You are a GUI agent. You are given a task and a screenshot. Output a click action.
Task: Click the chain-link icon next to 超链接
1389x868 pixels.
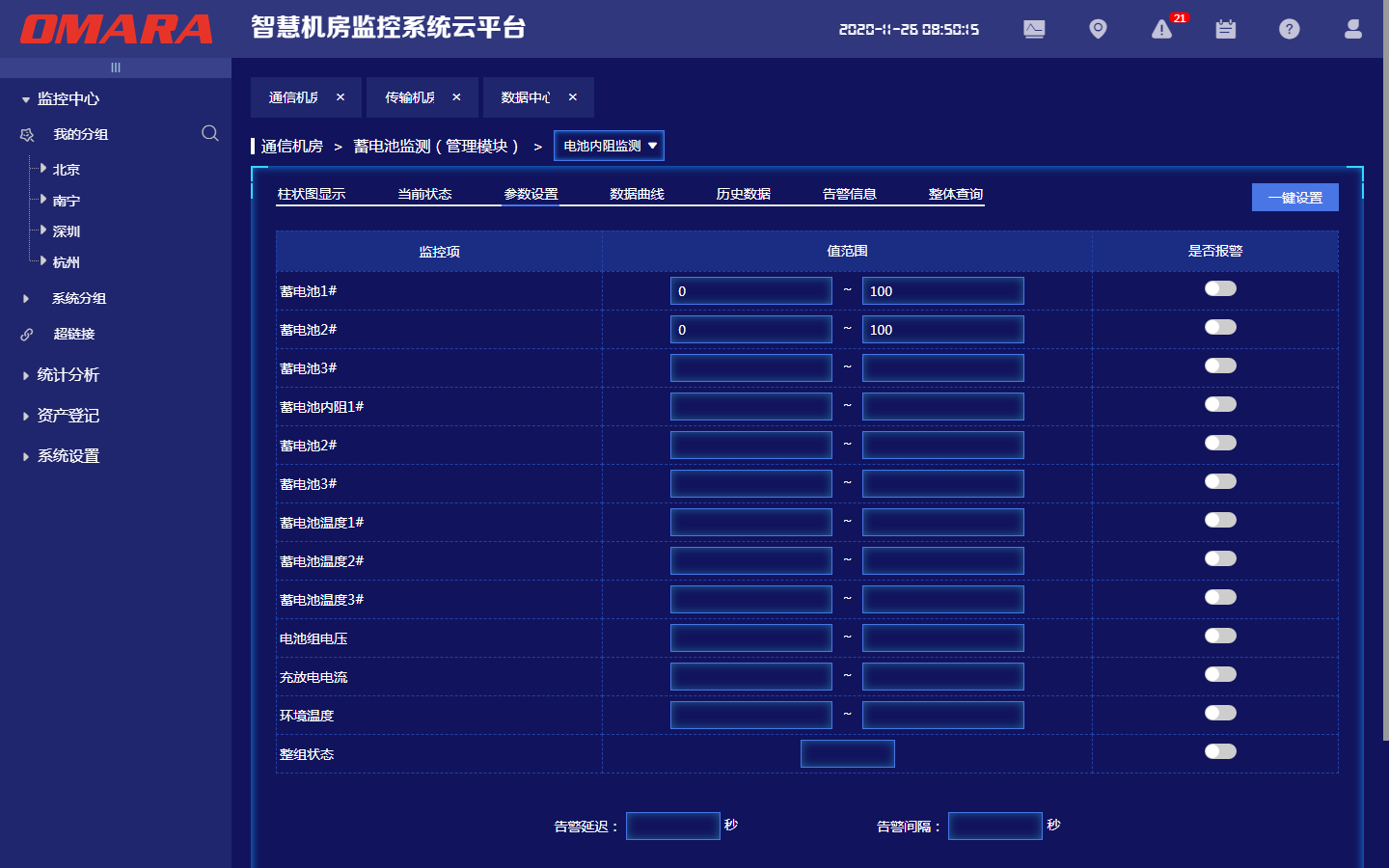(x=26, y=335)
